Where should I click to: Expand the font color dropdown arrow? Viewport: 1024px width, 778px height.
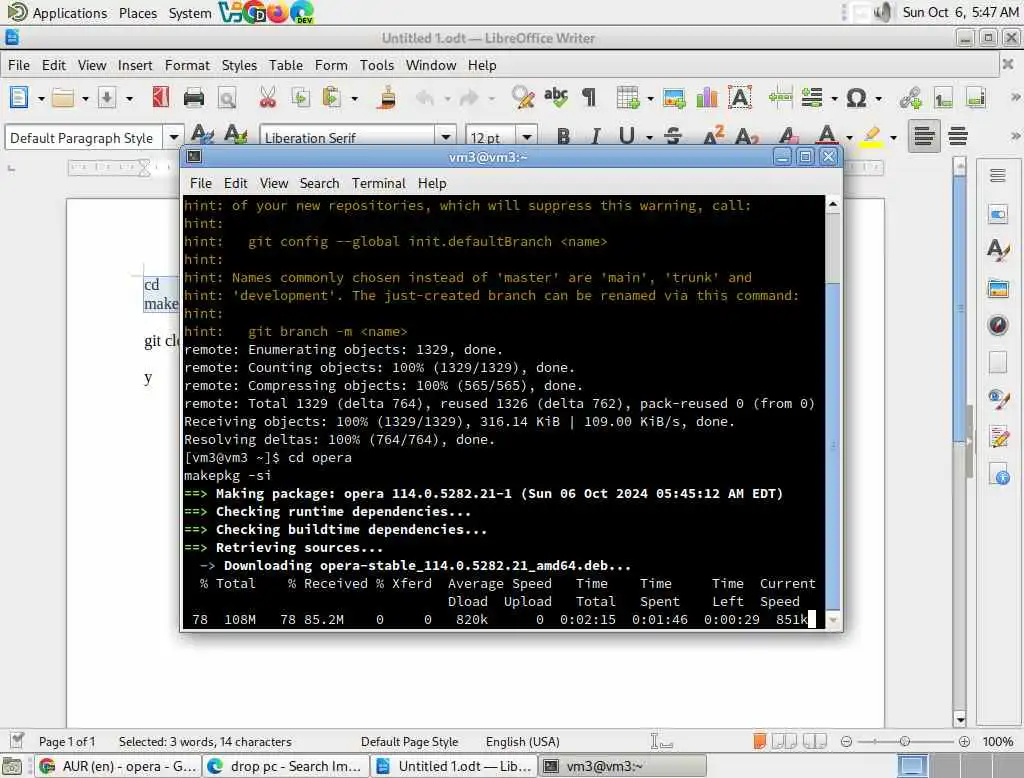(x=849, y=137)
